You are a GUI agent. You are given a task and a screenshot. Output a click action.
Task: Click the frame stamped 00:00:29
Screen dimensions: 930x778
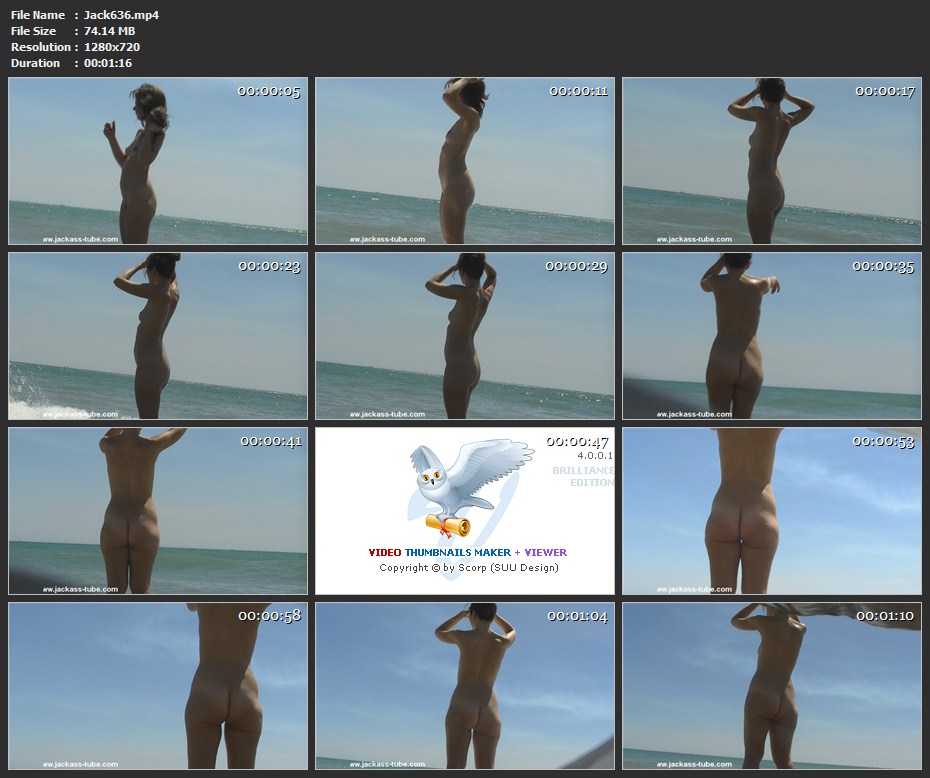coord(465,336)
